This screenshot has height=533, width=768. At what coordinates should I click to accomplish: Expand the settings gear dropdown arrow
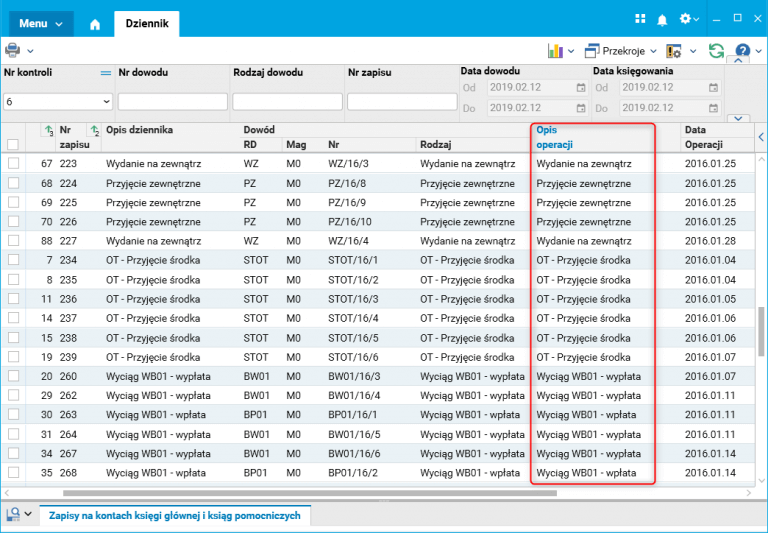696,20
